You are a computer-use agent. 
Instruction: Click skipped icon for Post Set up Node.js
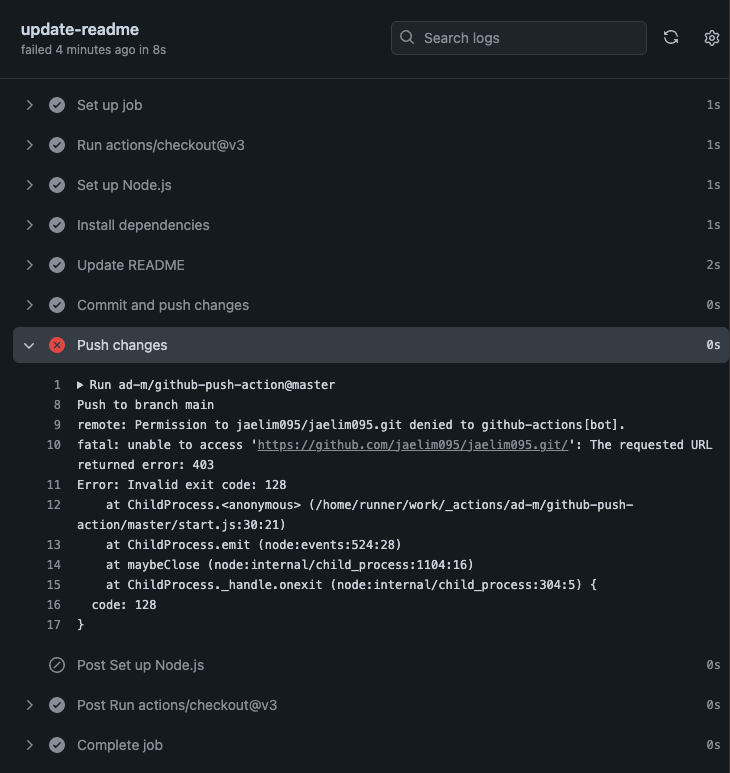57,665
